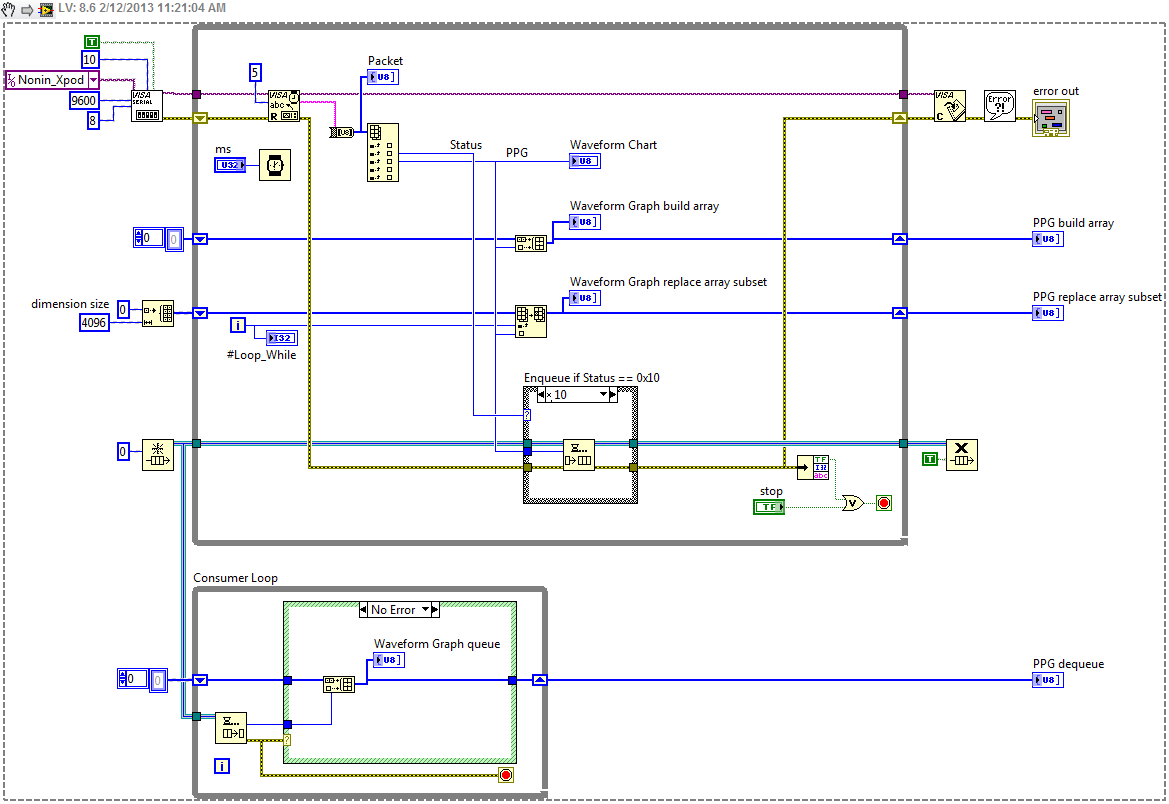Select the Simple Error Handler node
Image resolution: width=1169 pixels, height=804 pixels.
[x=1000, y=106]
